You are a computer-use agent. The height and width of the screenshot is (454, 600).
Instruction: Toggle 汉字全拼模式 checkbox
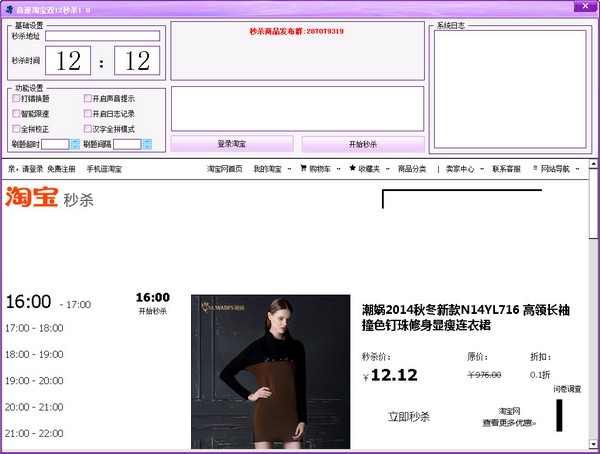(88, 129)
